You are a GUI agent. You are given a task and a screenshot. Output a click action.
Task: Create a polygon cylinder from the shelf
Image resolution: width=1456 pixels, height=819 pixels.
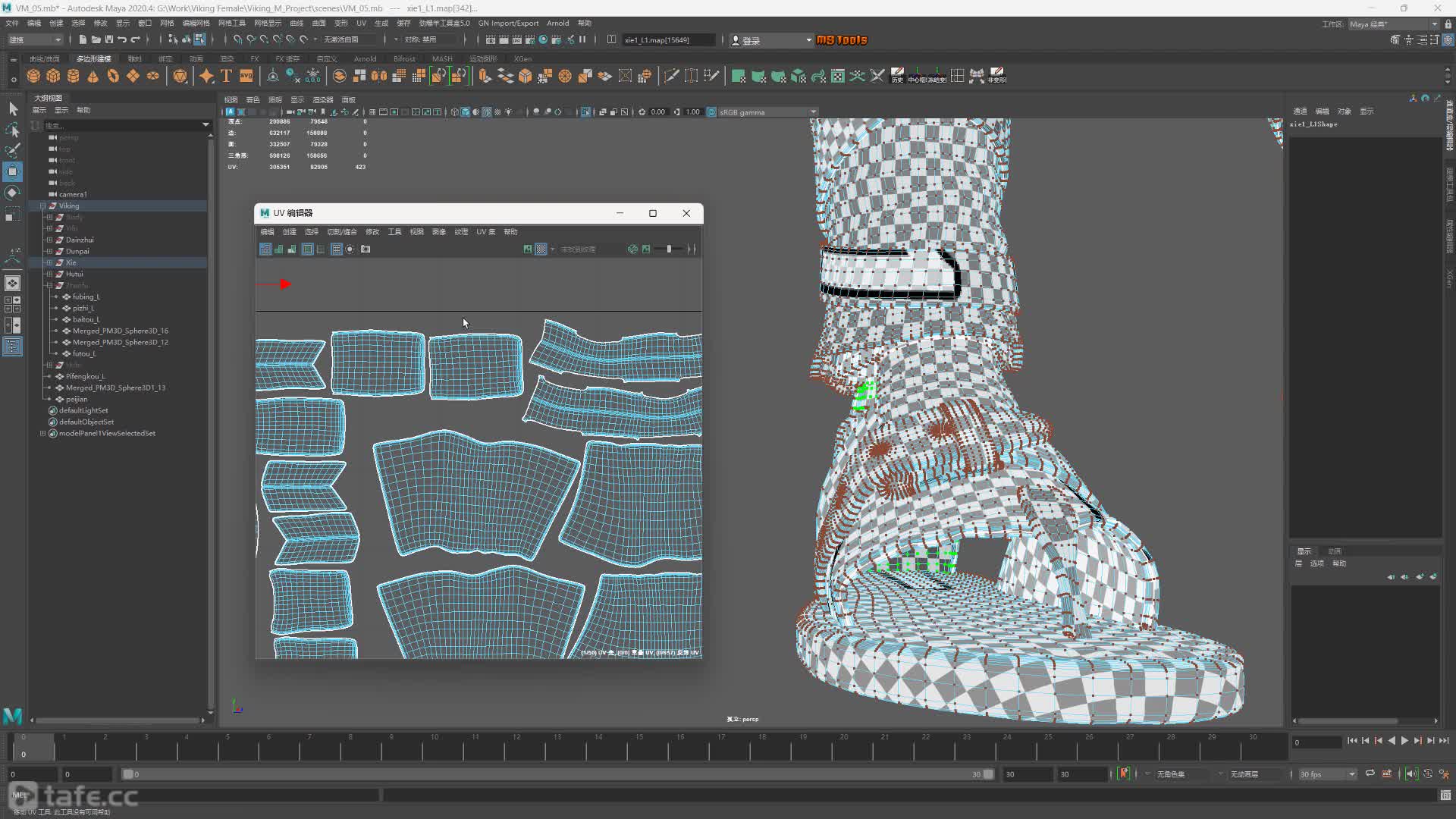74,76
